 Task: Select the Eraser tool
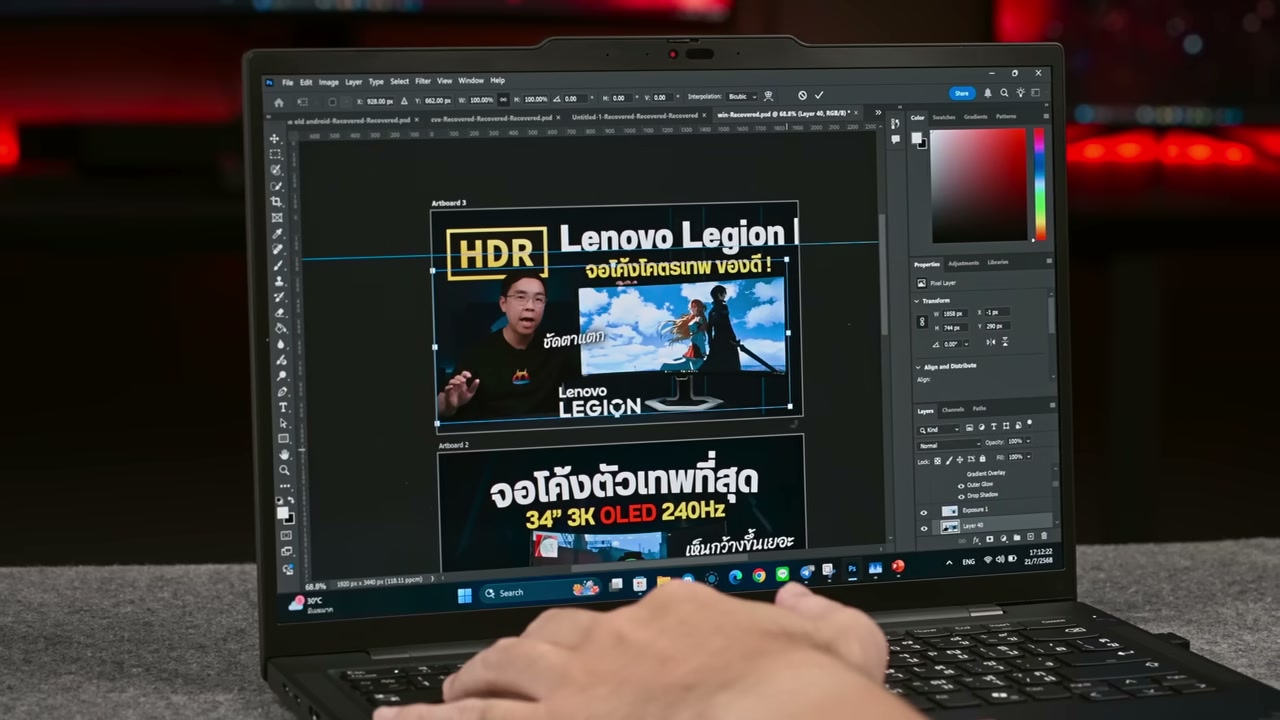click(280, 312)
